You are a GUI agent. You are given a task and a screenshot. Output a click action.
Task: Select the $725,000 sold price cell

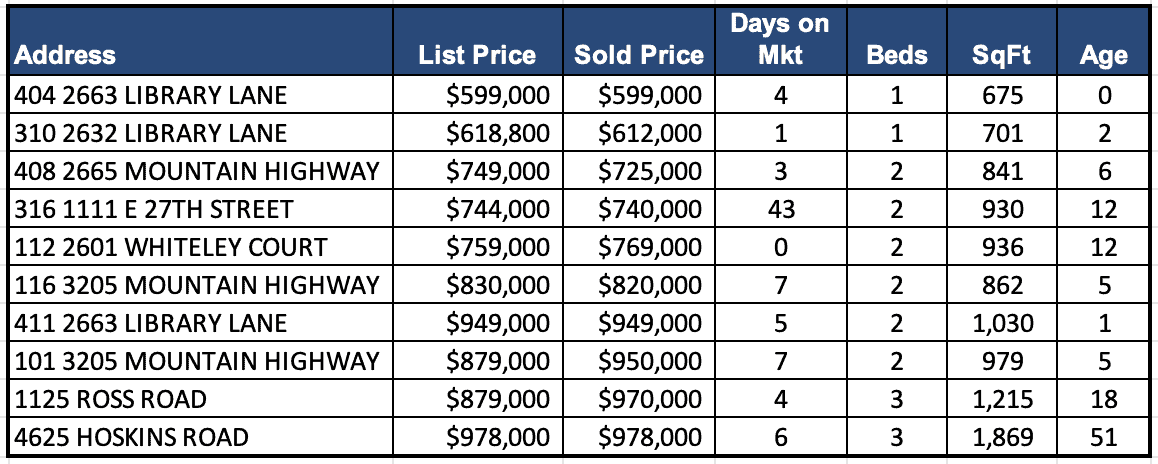point(652,172)
